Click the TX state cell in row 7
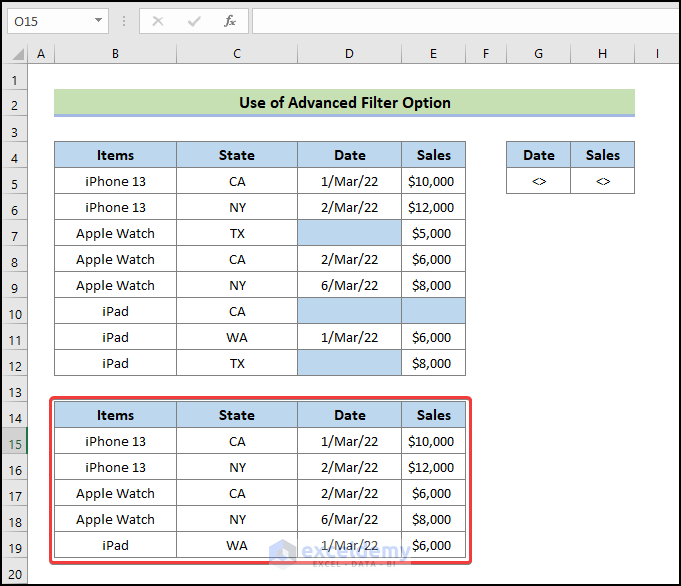Screen dimensions: 681x586 [x=237, y=233]
